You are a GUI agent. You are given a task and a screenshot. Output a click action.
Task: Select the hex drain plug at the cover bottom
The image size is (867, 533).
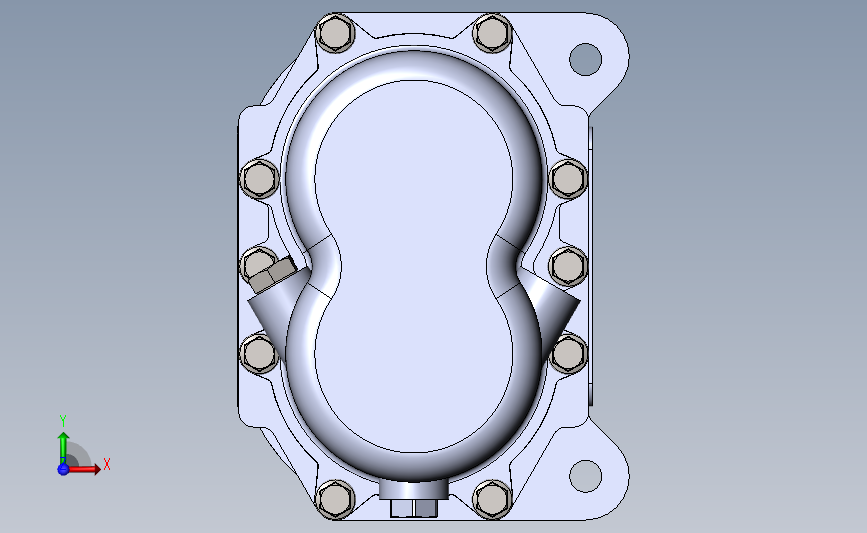pos(414,508)
